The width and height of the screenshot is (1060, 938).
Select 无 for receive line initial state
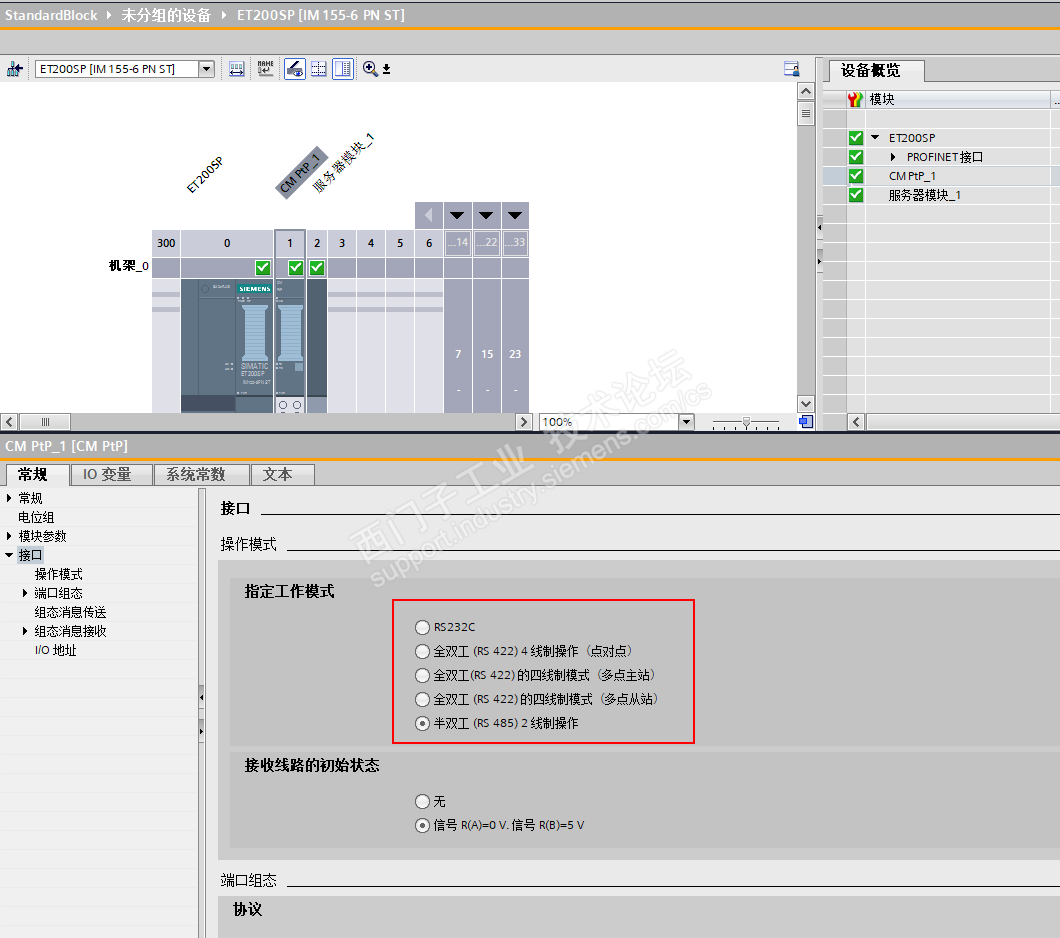point(423,801)
